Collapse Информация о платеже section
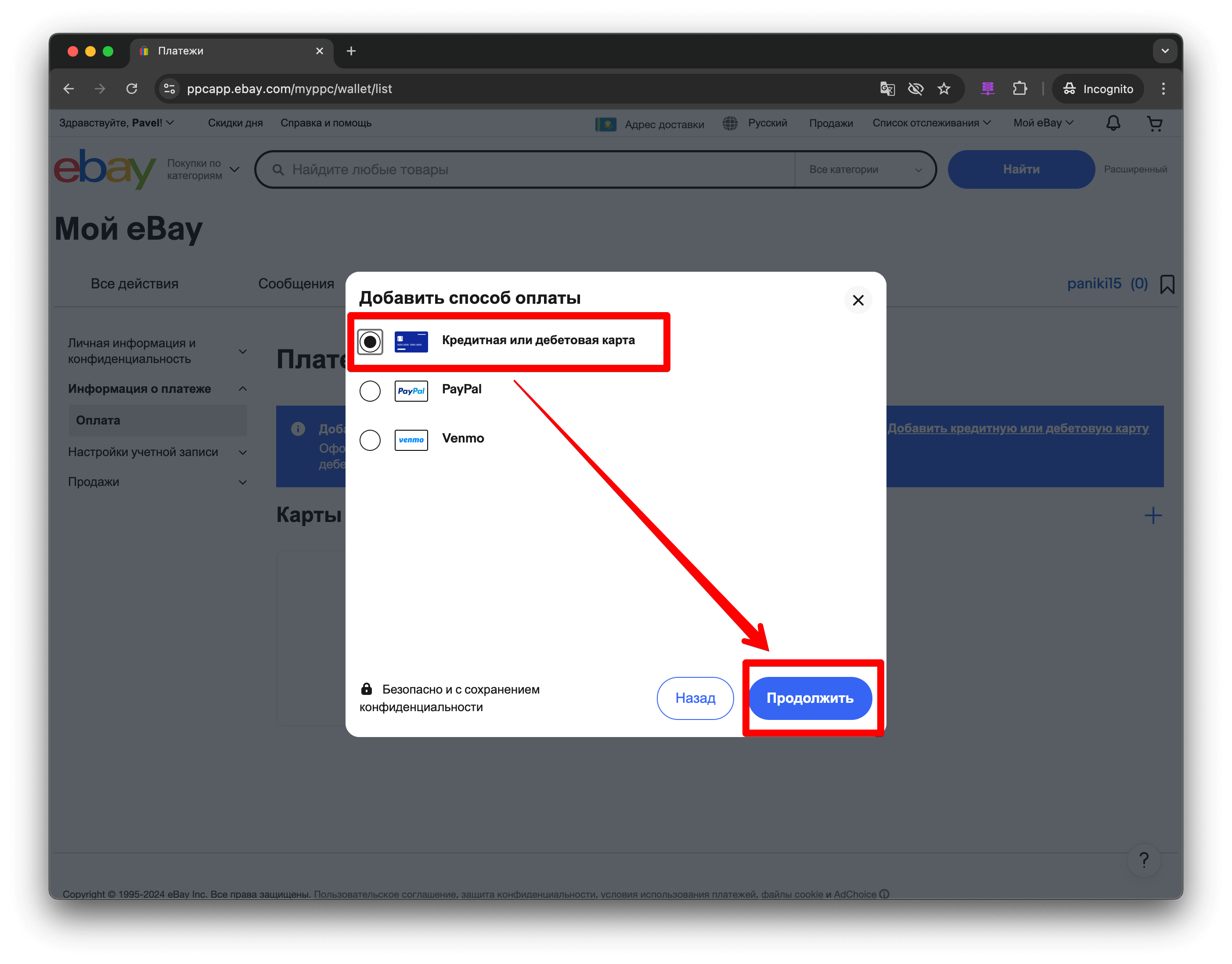1232x964 pixels. point(157,389)
